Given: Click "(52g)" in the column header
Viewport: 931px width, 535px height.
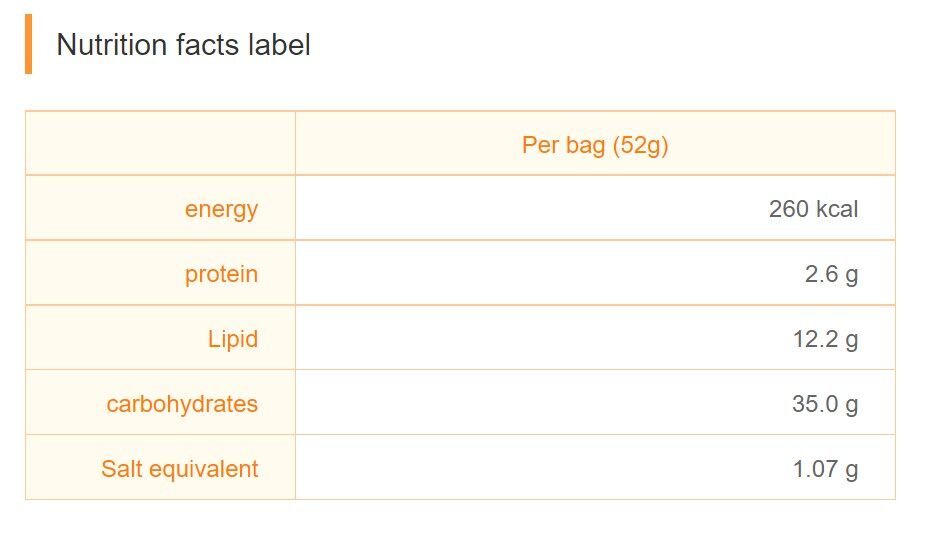Looking at the screenshot, I should 640,145.
